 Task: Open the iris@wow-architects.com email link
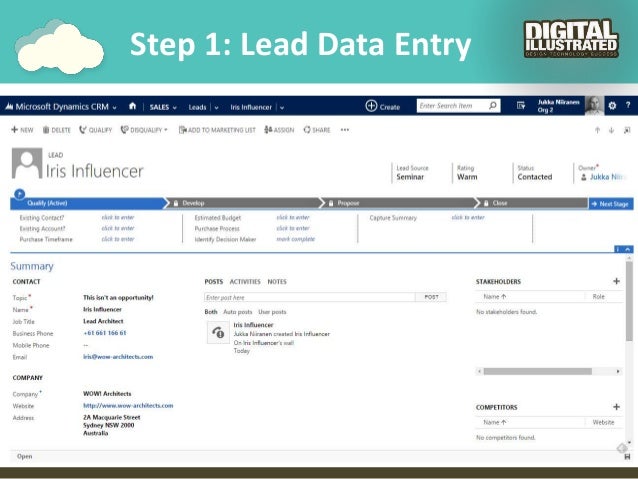(x=118, y=357)
